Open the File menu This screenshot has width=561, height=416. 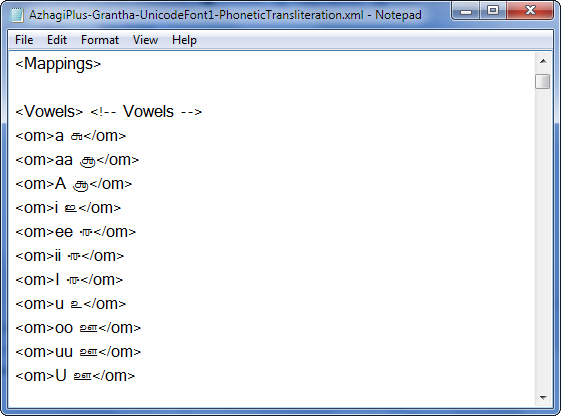pyautogui.click(x=24, y=40)
